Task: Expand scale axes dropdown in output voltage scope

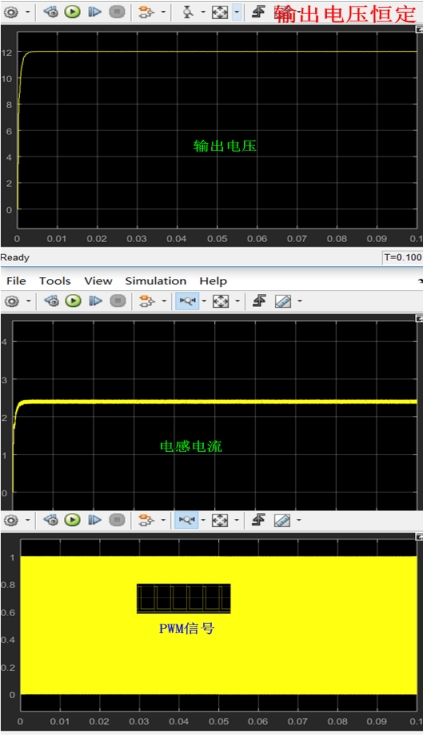Action: (x=237, y=12)
